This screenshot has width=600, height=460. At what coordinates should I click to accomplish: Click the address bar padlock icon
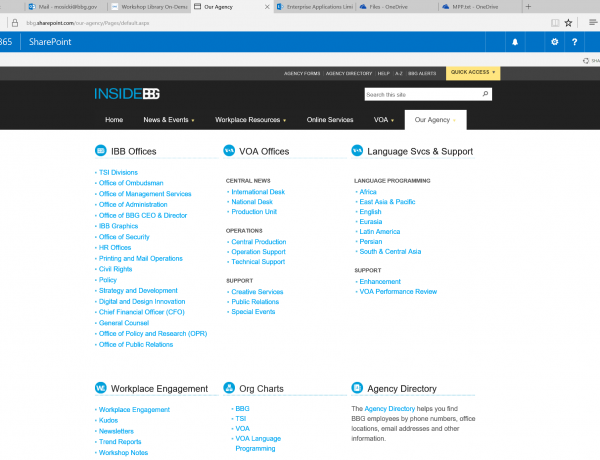click(x=15, y=23)
